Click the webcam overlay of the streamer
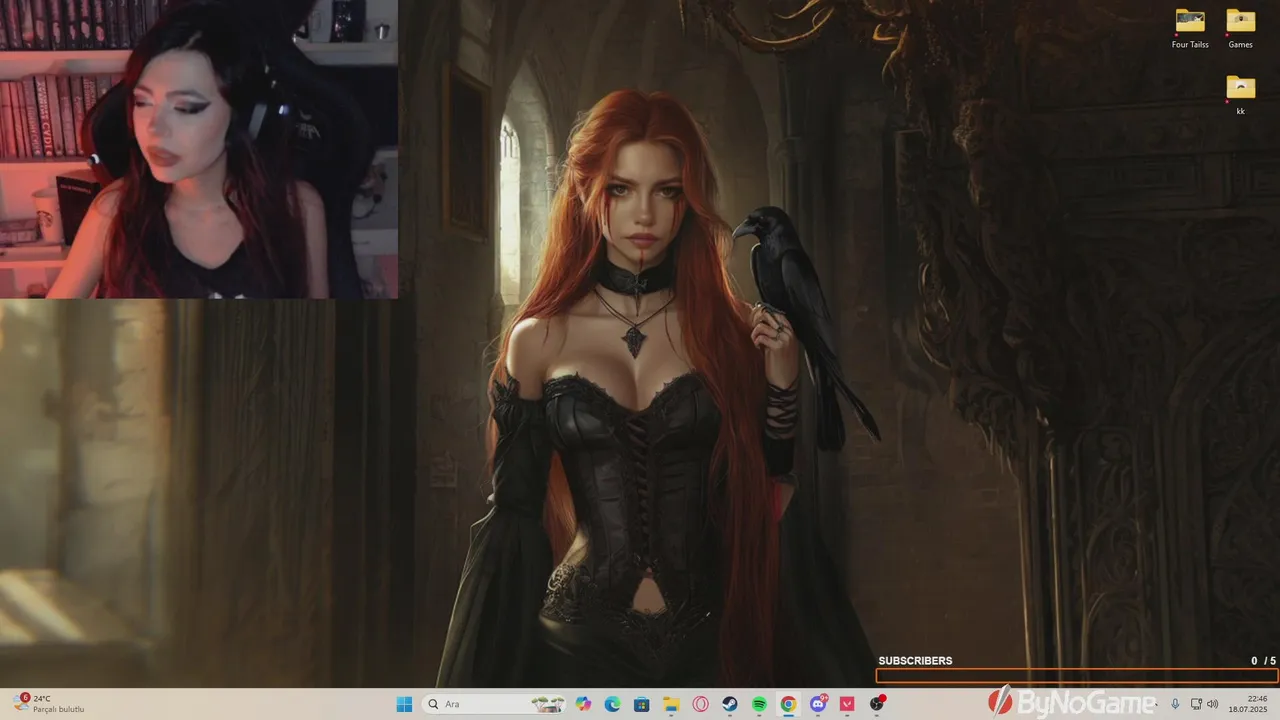The image size is (1280, 720). pos(199,149)
